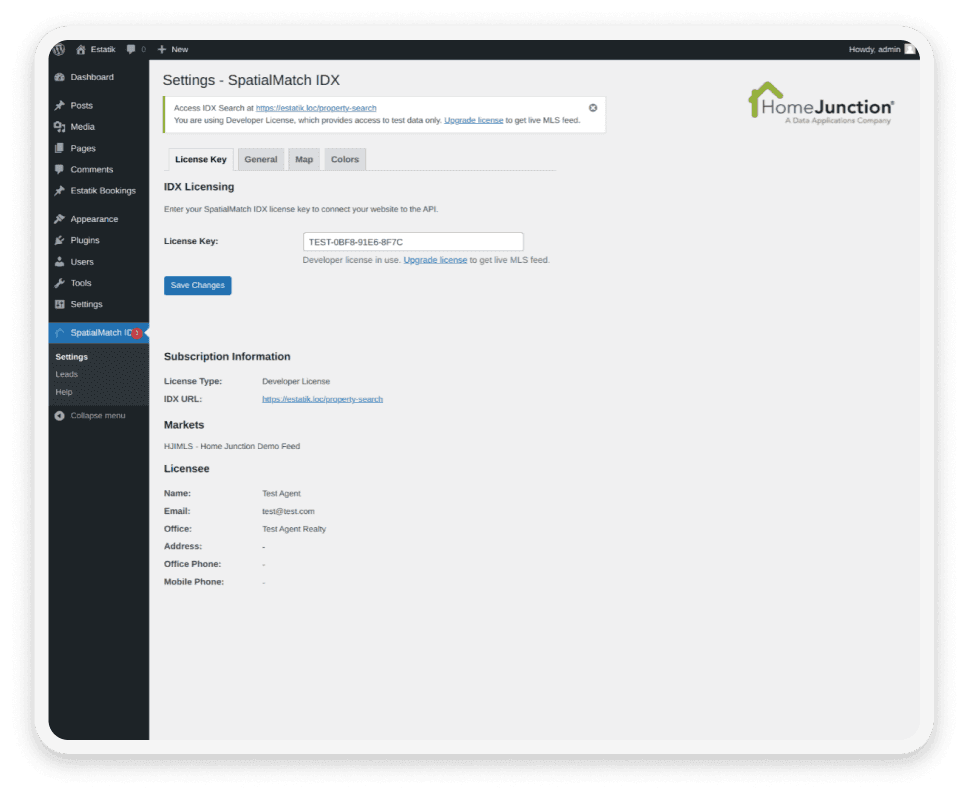Follow the property-search link in notice

pyautogui.click(x=316, y=108)
